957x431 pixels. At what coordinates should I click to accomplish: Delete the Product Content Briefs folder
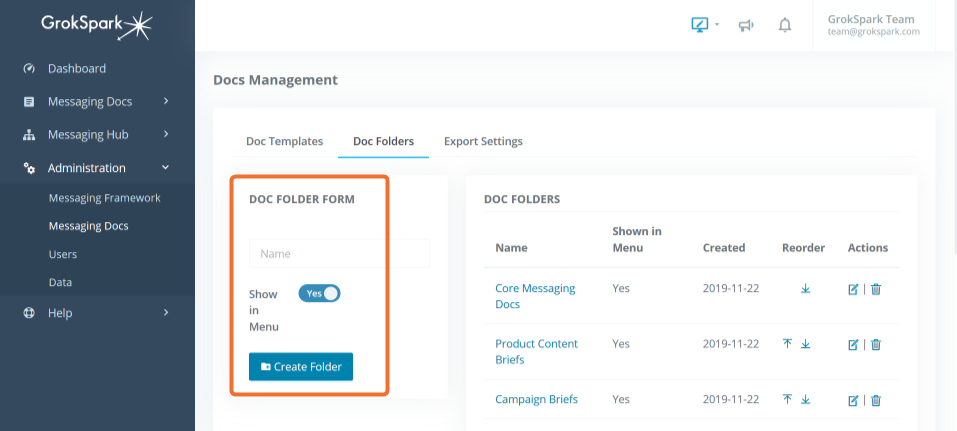[x=876, y=345]
